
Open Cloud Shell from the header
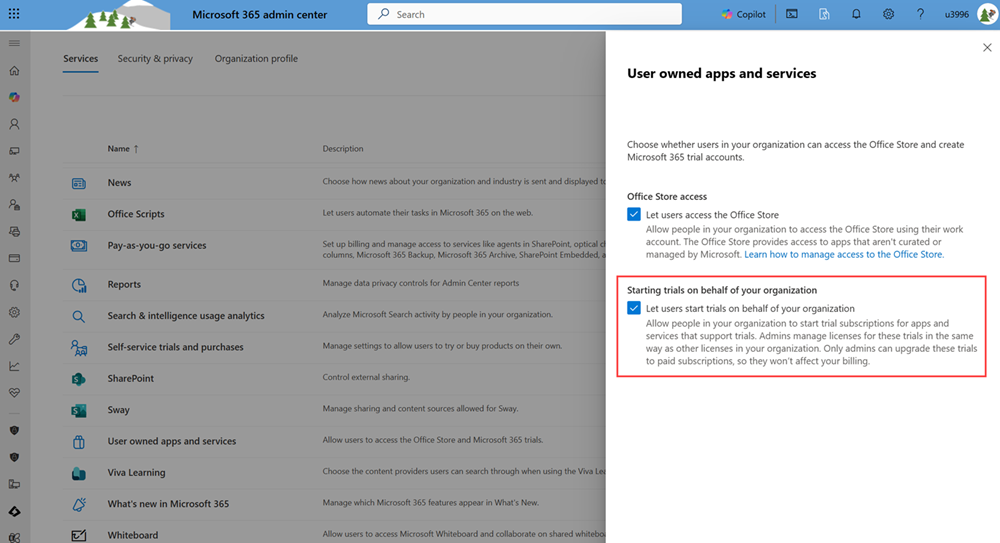791,15
